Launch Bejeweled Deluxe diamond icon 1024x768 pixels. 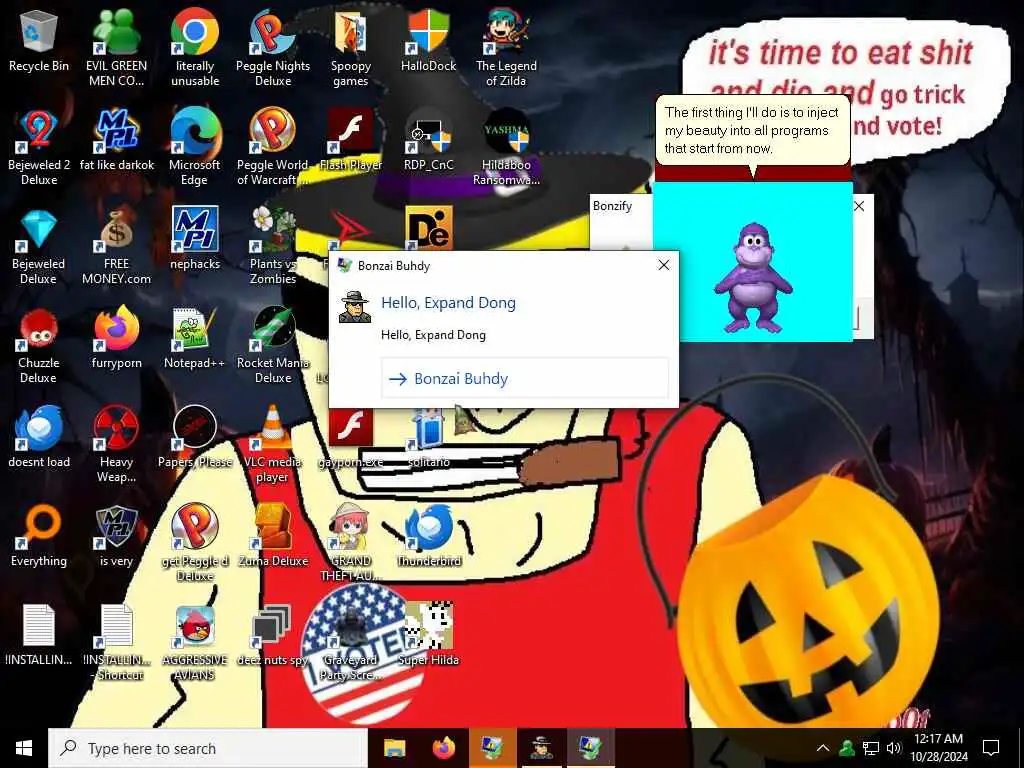(39, 246)
